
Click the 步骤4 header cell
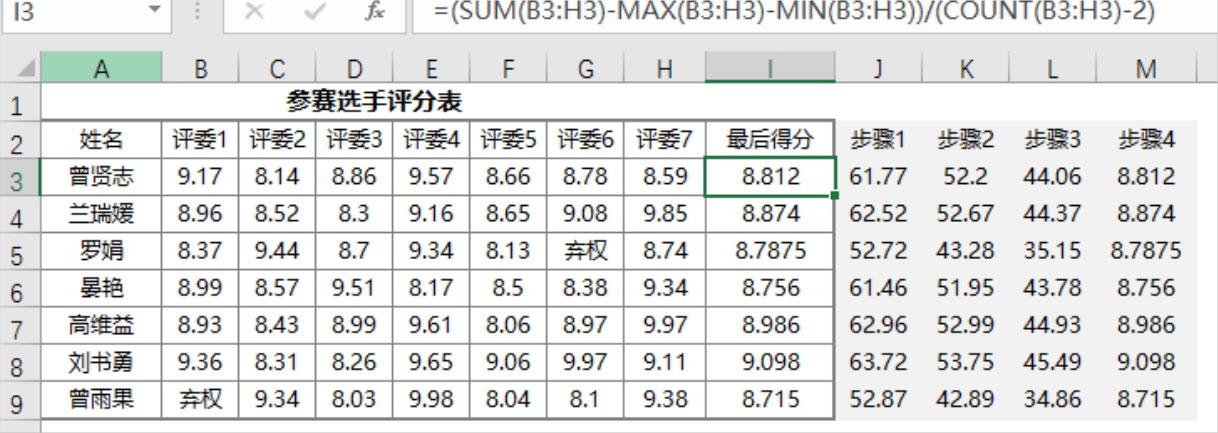(1146, 140)
